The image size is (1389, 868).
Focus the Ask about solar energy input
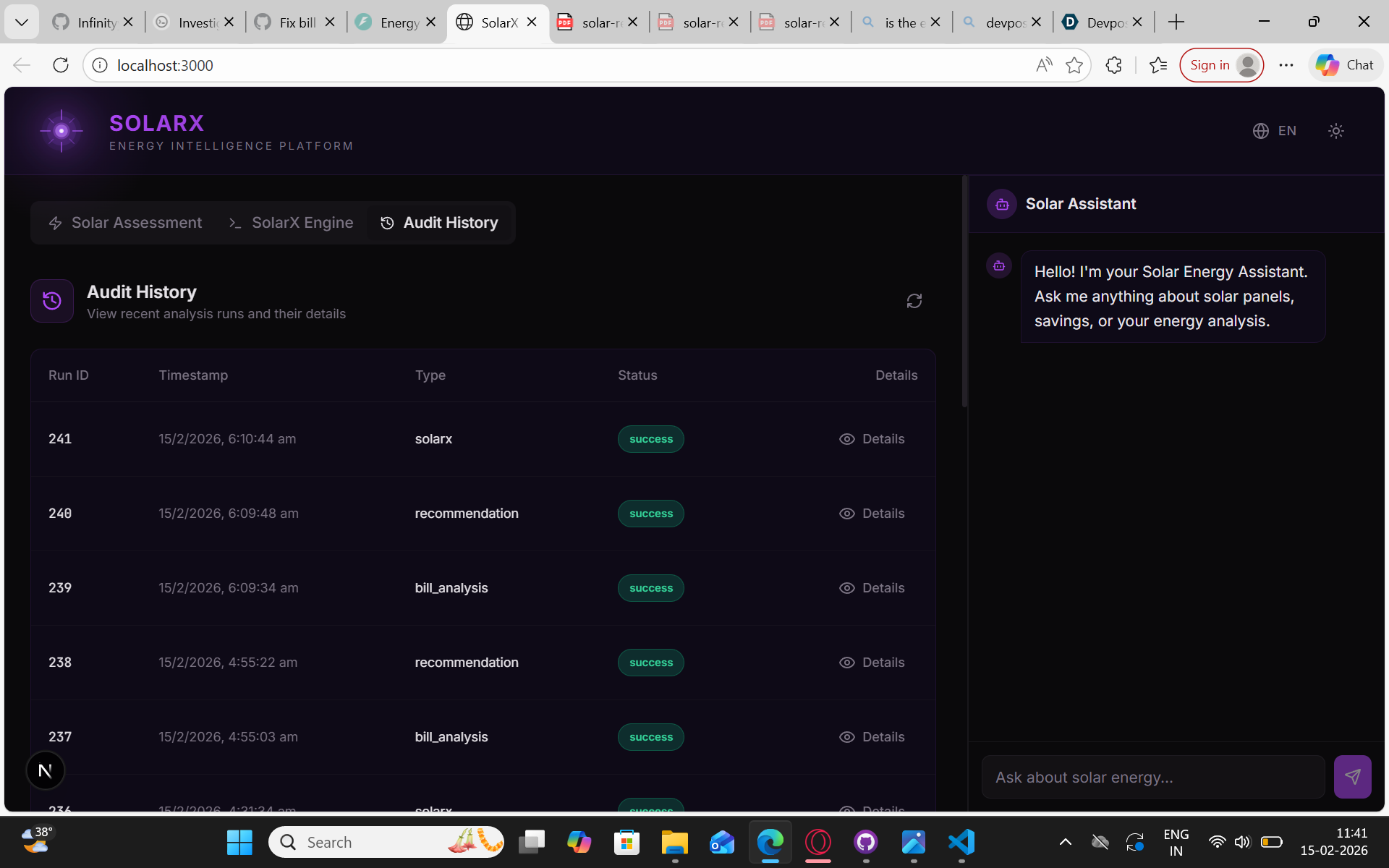tap(1152, 777)
